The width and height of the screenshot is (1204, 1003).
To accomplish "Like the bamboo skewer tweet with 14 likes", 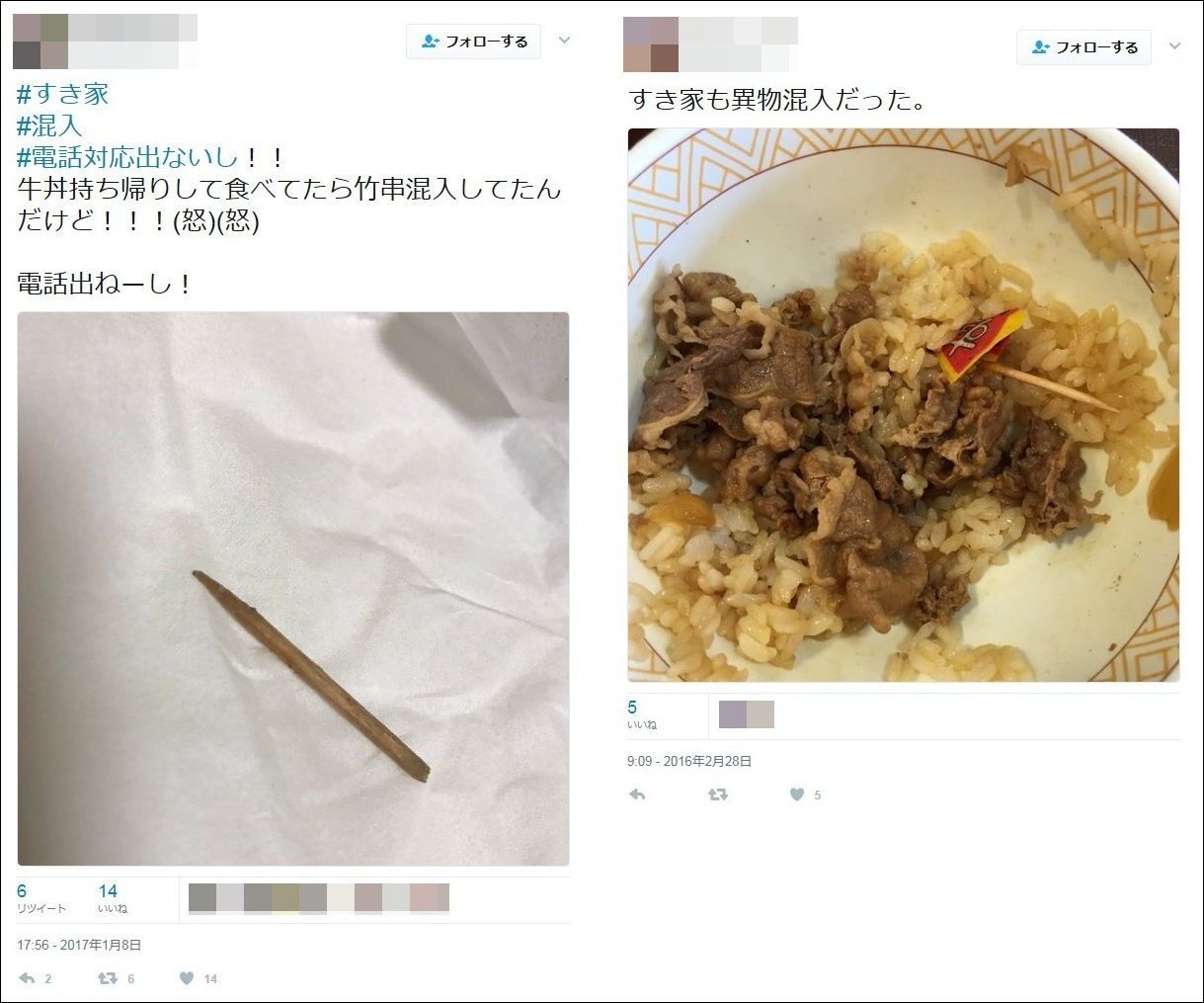I will pyautogui.click(x=187, y=978).
